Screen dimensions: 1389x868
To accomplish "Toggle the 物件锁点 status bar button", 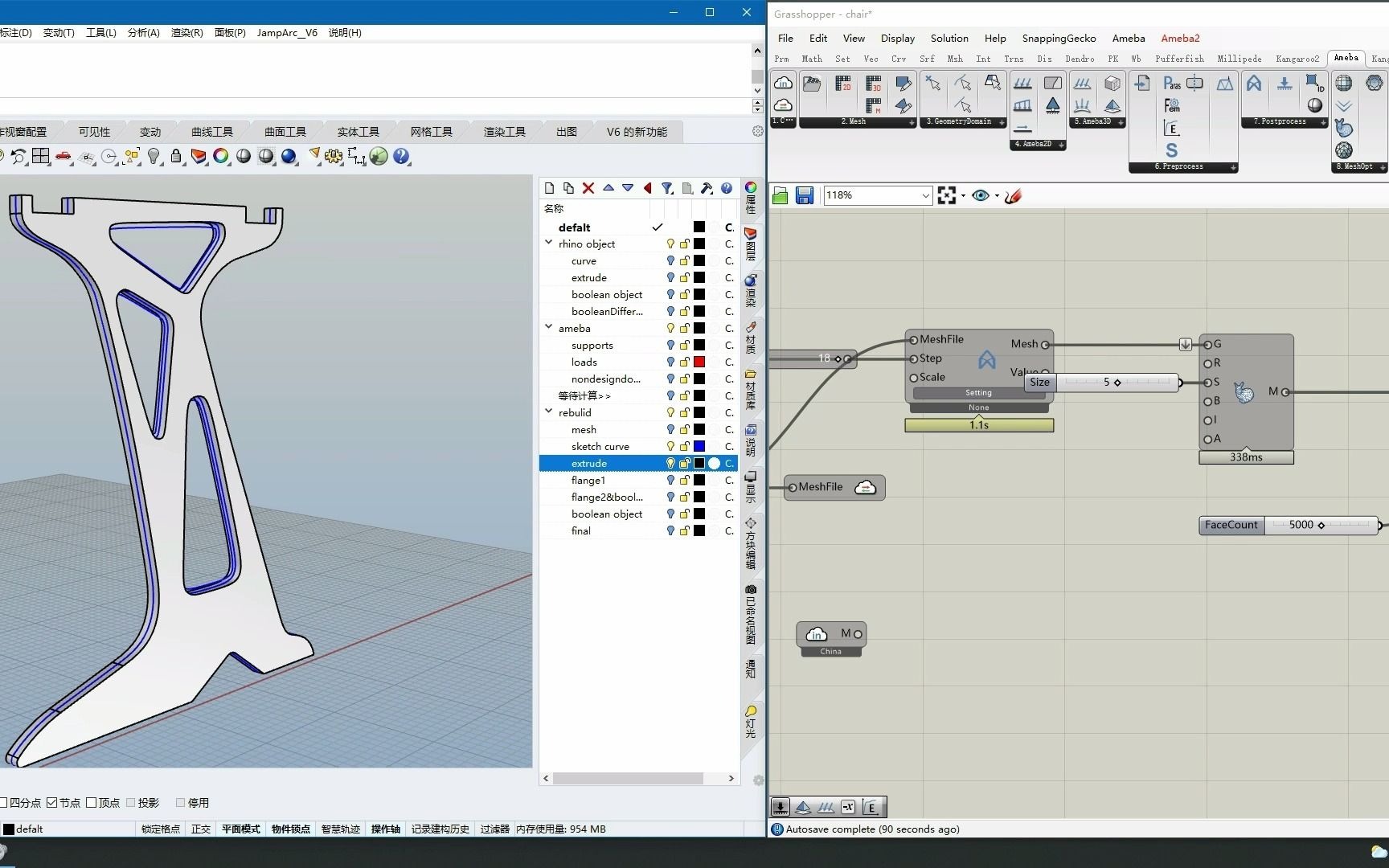I will click(x=290, y=829).
